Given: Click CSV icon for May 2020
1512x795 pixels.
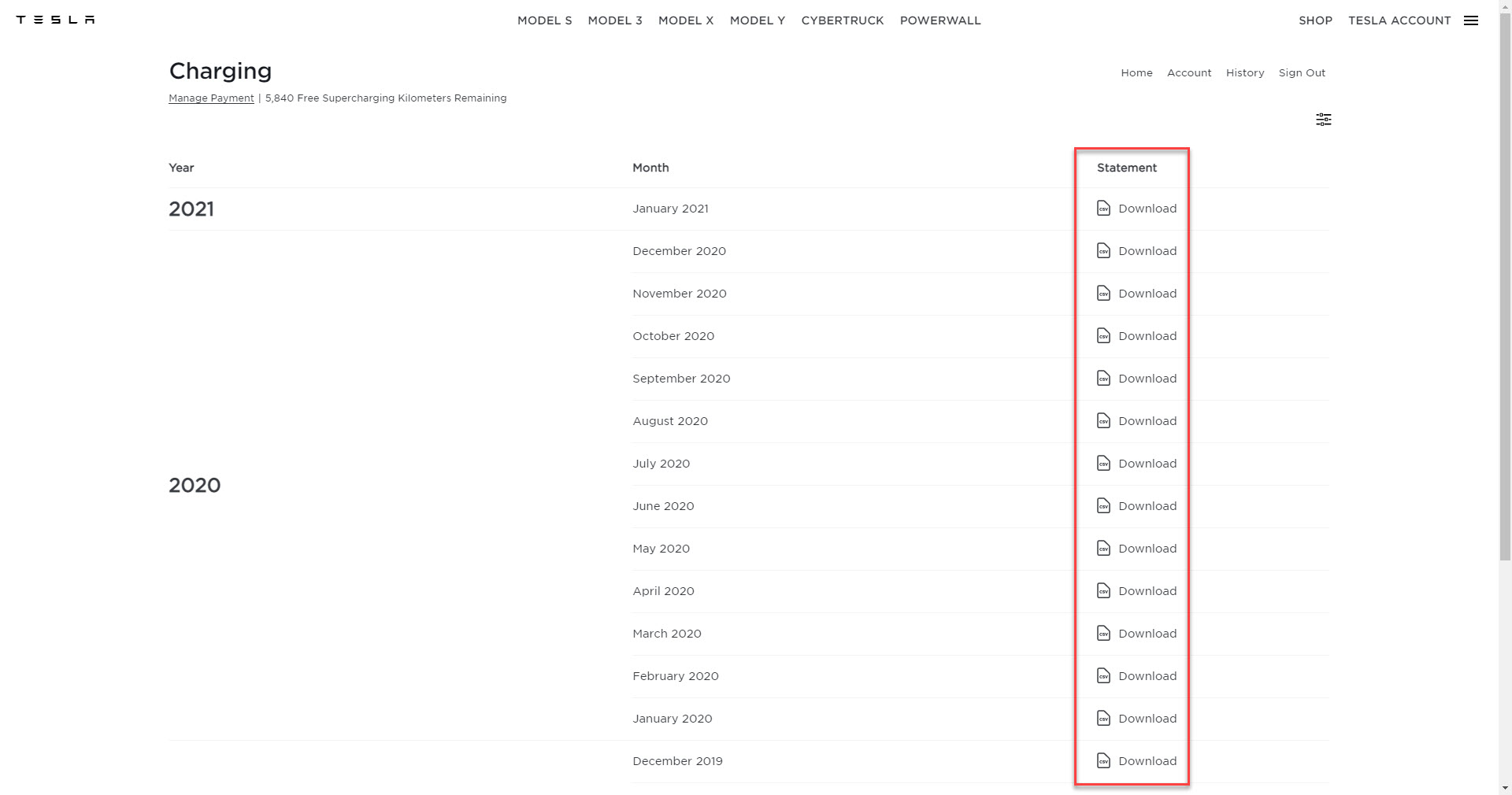Looking at the screenshot, I should [x=1104, y=549].
